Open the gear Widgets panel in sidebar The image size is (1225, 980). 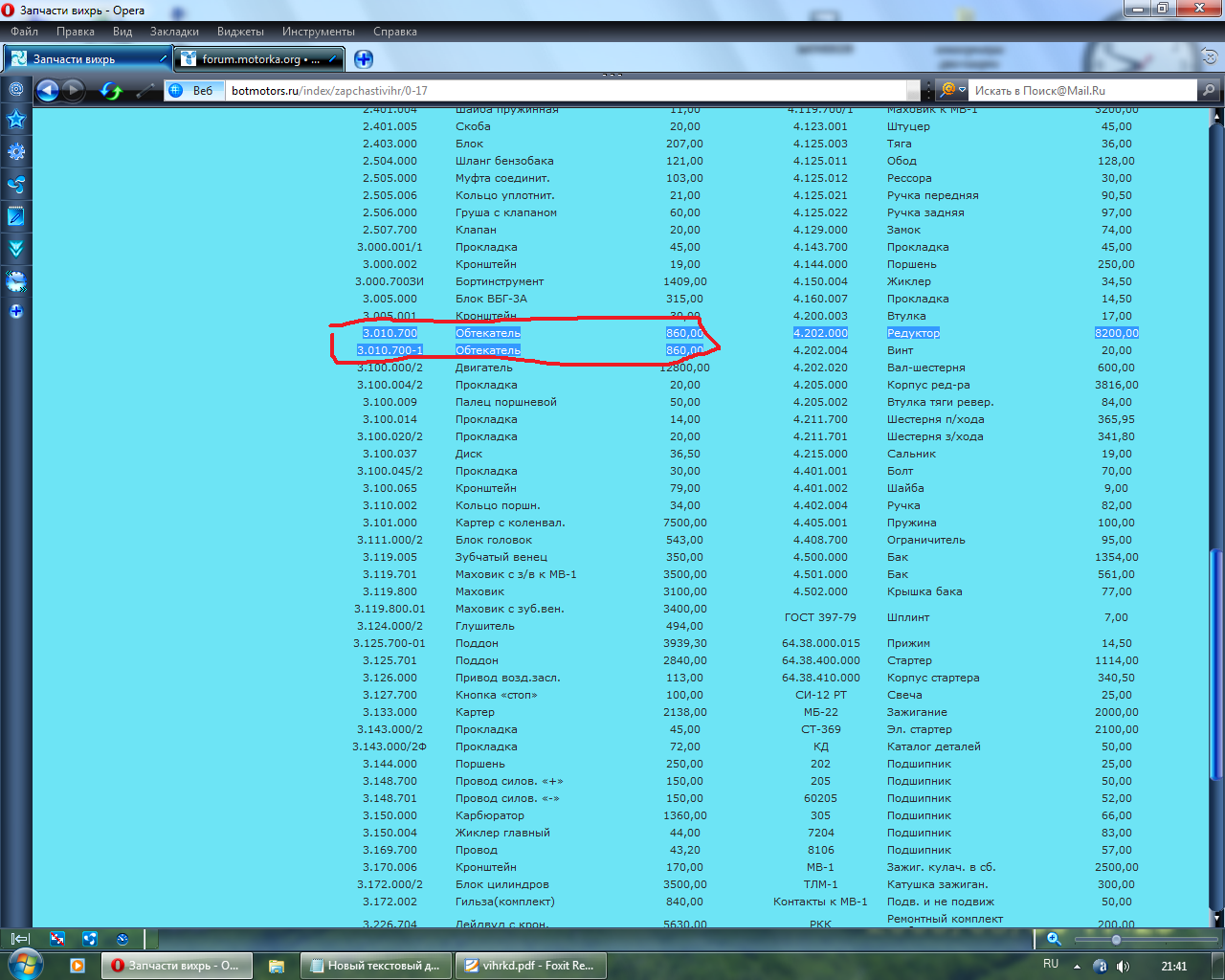pyautogui.click(x=16, y=152)
